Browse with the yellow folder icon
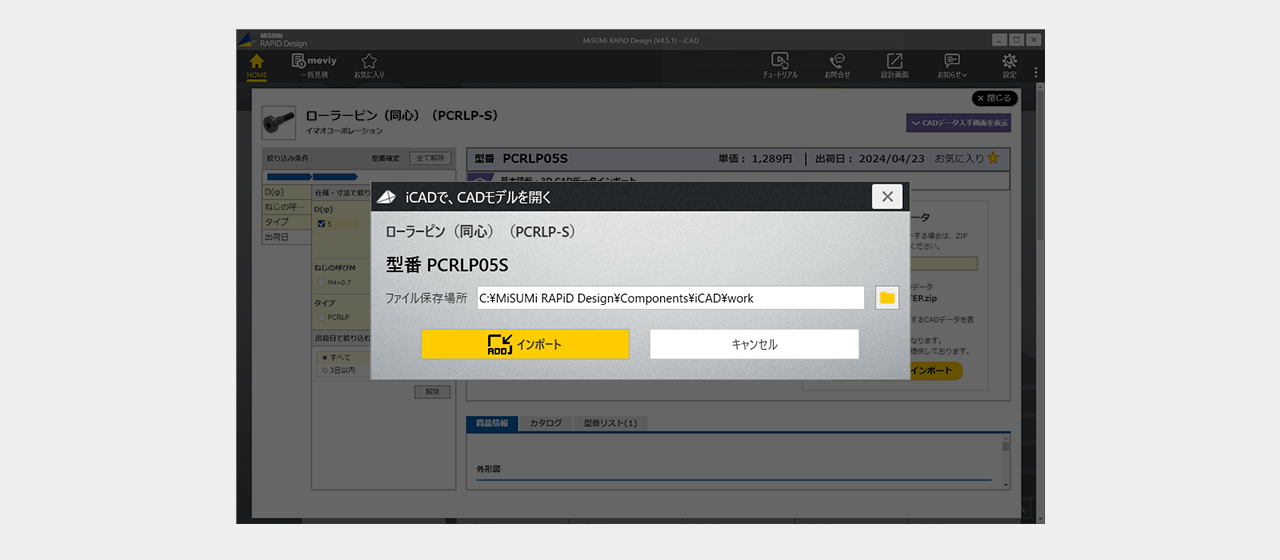The height and width of the screenshot is (560, 1280). pos(887,298)
